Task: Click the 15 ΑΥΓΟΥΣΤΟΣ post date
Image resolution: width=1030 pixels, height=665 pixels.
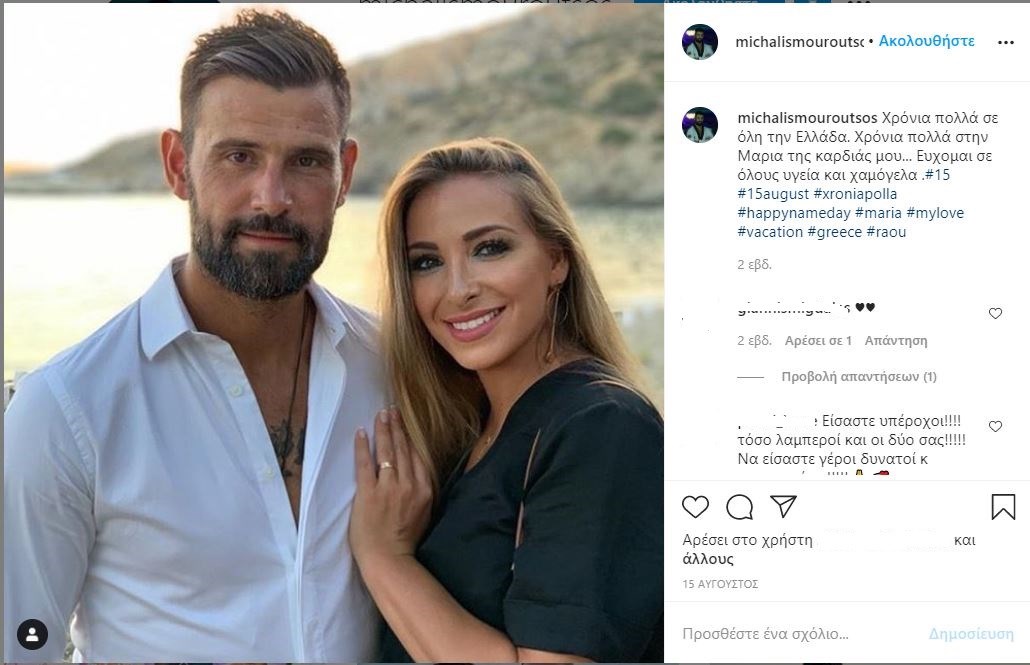Action: (720, 584)
